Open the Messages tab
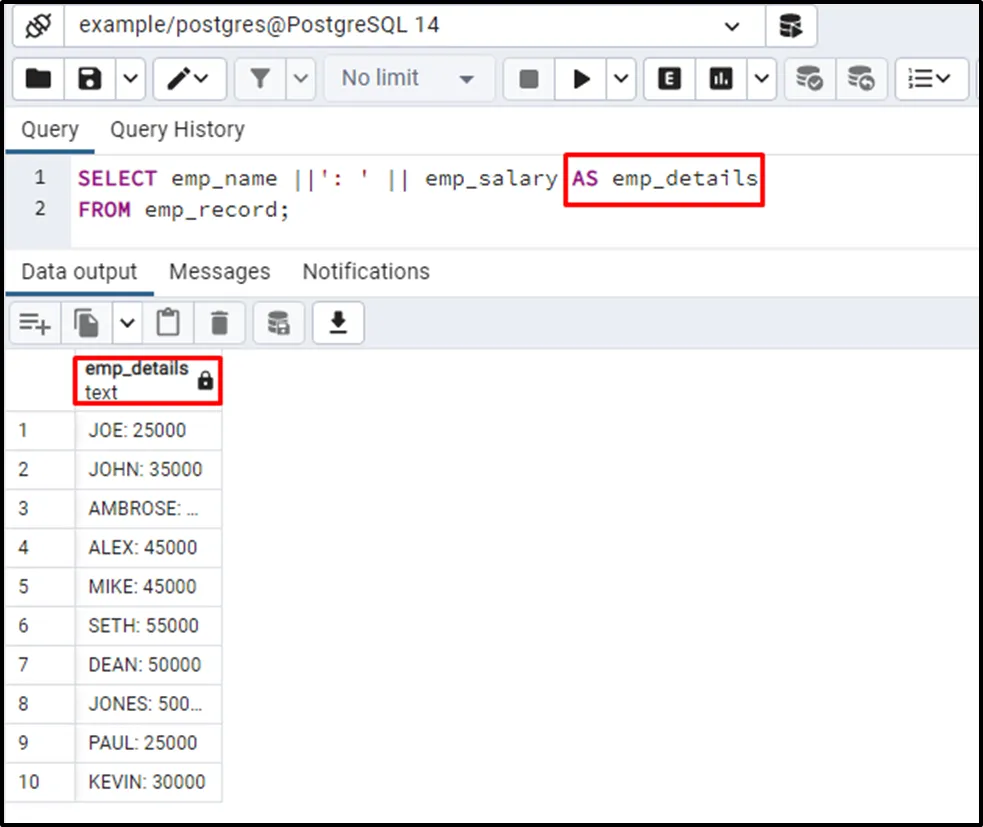The width and height of the screenshot is (983, 827). click(219, 272)
